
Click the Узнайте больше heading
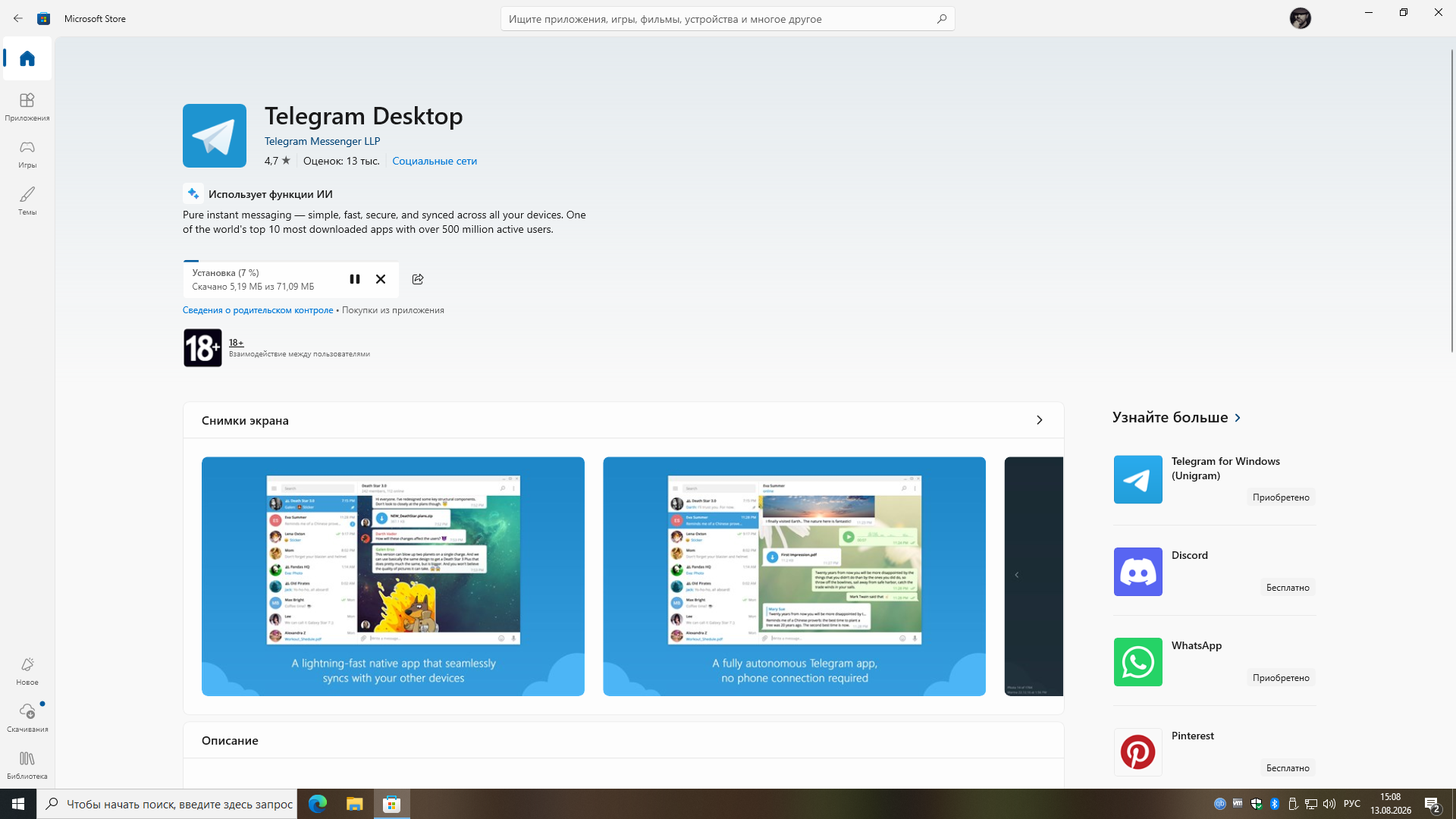point(1170,418)
